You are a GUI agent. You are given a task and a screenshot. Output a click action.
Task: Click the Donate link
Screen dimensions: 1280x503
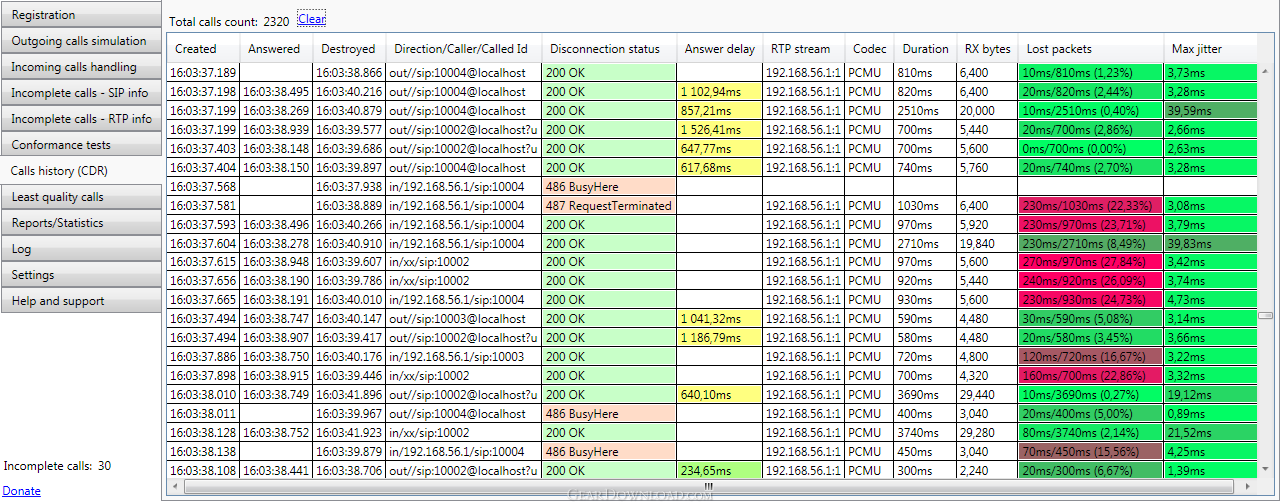(22, 491)
